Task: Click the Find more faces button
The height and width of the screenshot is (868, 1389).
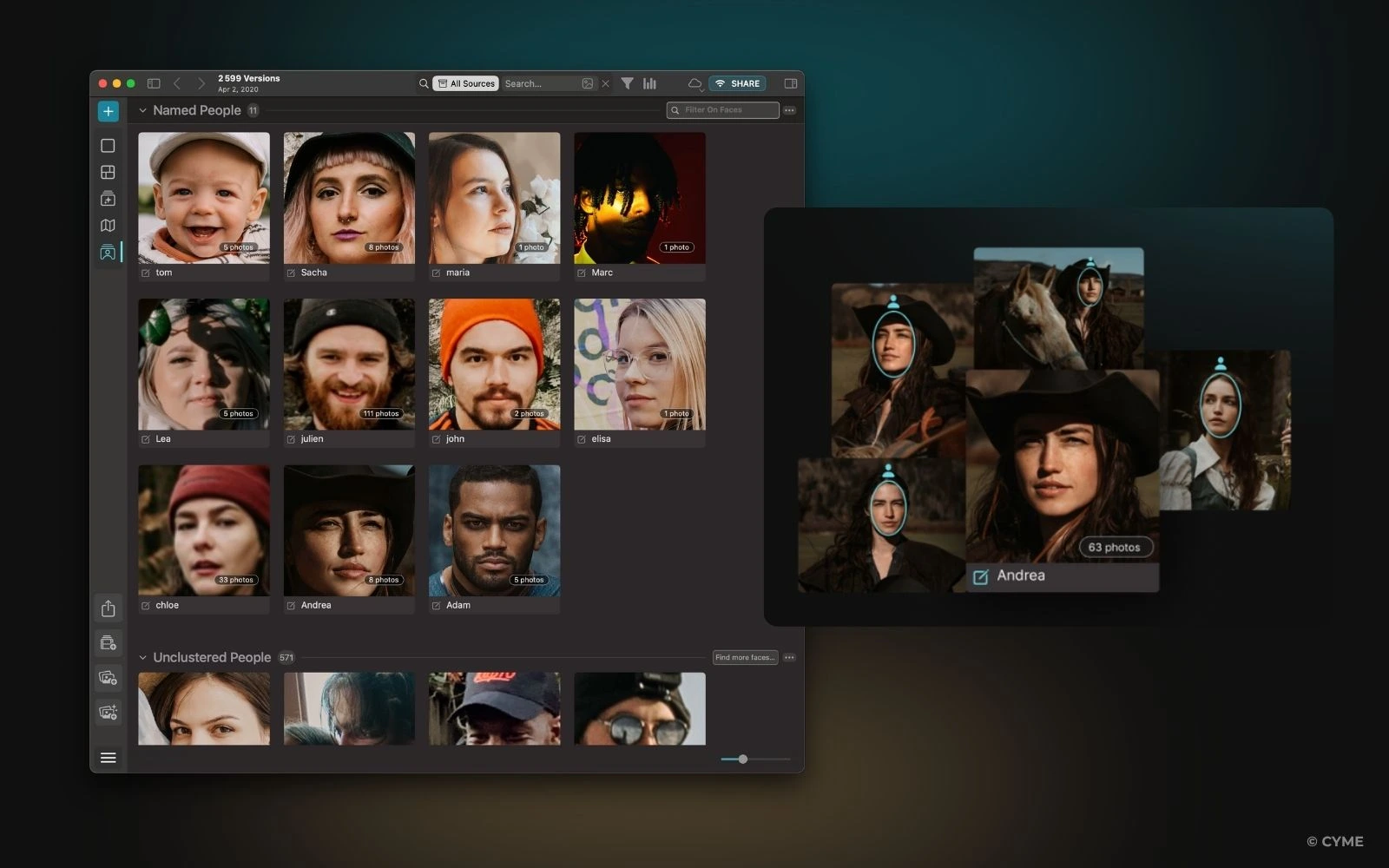Action: pos(745,657)
